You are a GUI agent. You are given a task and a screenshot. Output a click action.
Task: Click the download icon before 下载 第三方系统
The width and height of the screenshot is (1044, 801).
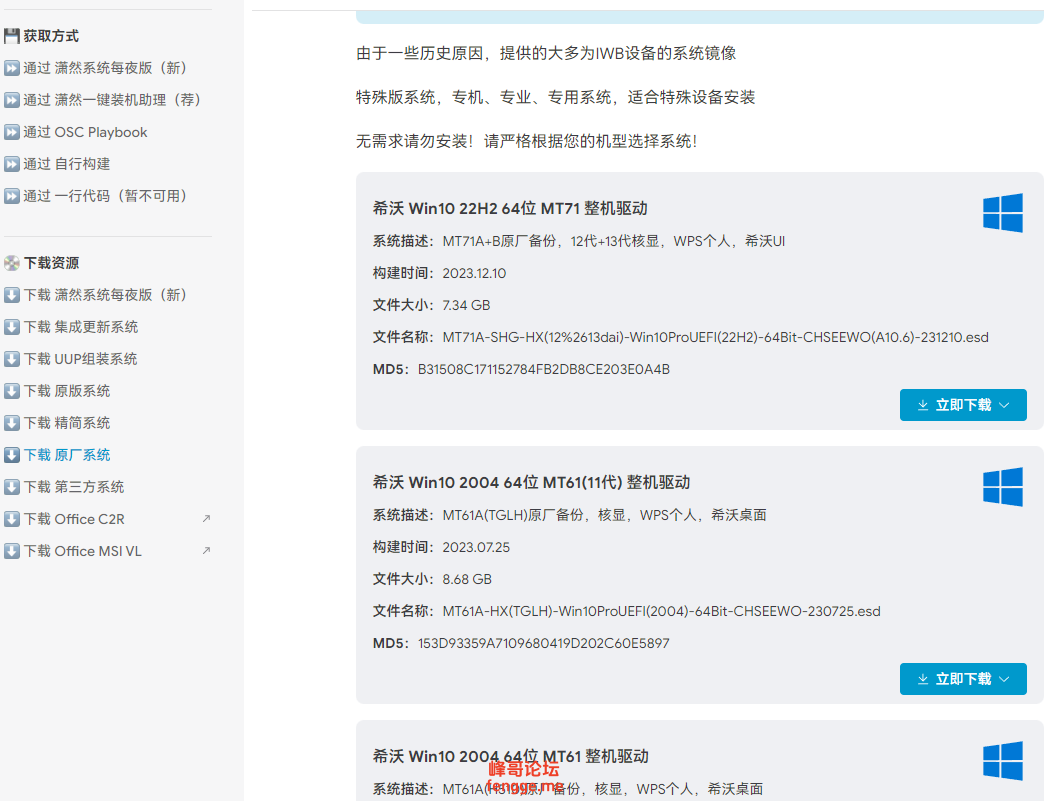[11, 487]
